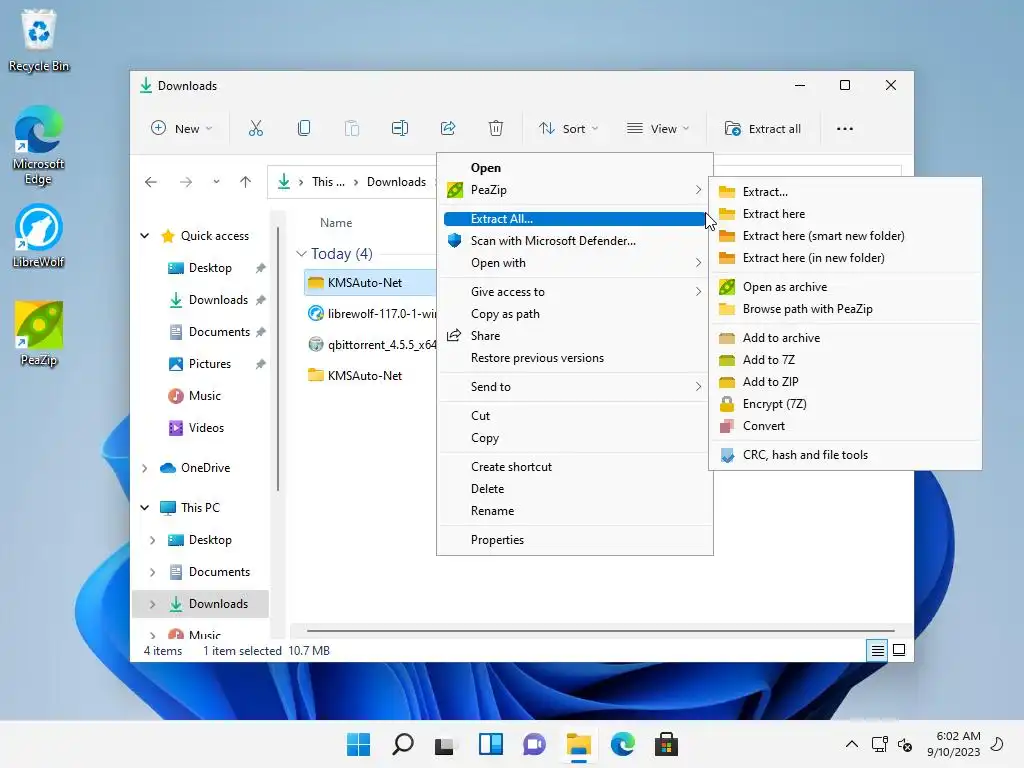The height and width of the screenshot is (768, 1024).
Task: Click Copy as path entry
Action: (x=573, y=314)
